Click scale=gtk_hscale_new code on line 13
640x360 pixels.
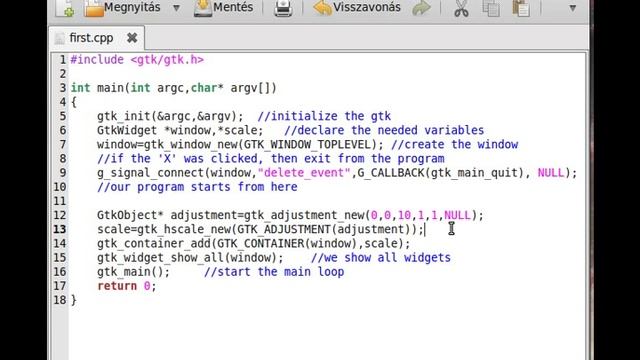tap(260, 229)
